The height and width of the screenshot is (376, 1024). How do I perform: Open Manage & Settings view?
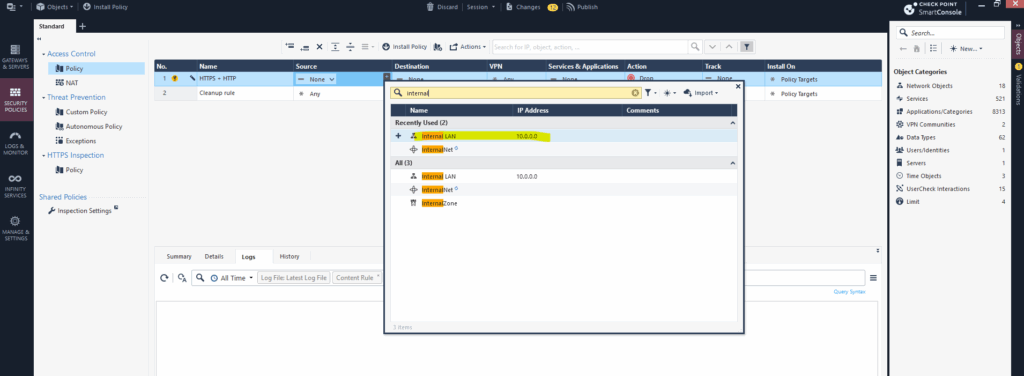[x=14, y=228]
